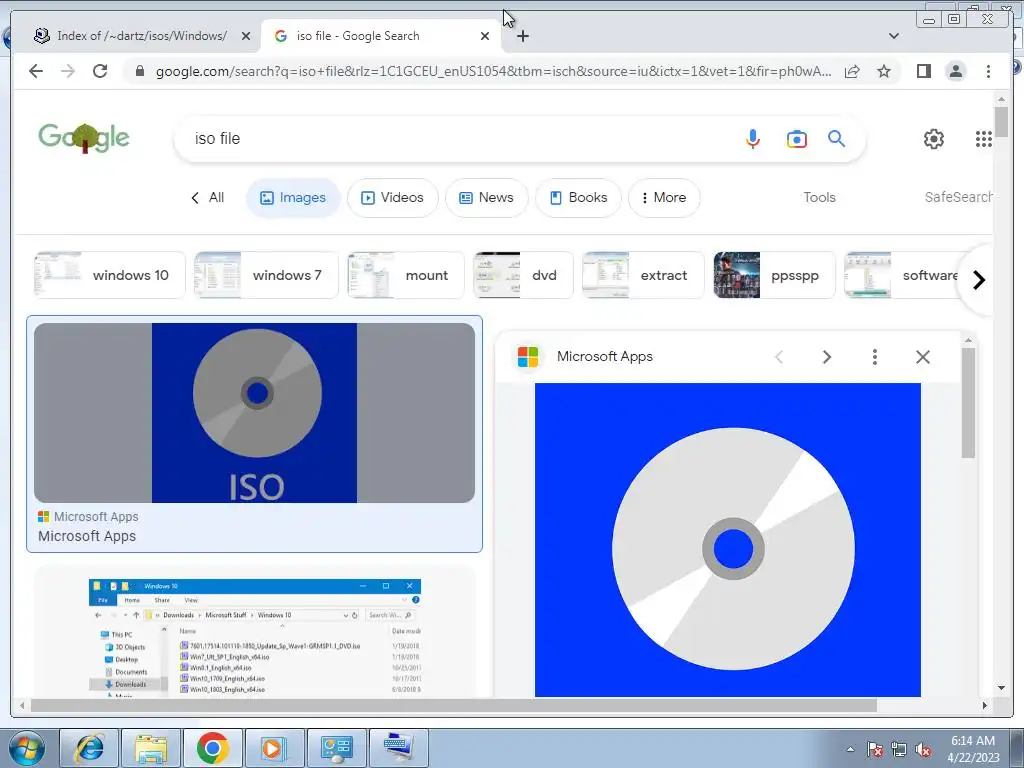Open the Chrome three-dot menu

[x=988, y=71]
